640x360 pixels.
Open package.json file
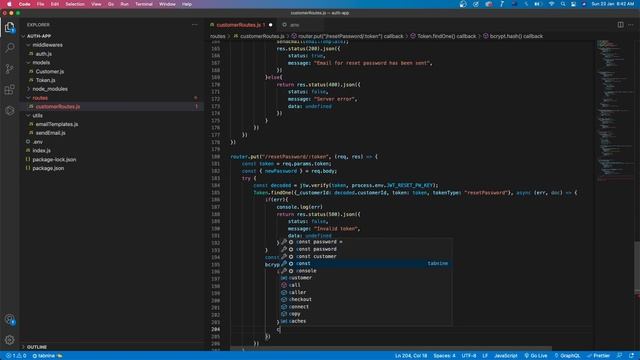click(48, 168)
